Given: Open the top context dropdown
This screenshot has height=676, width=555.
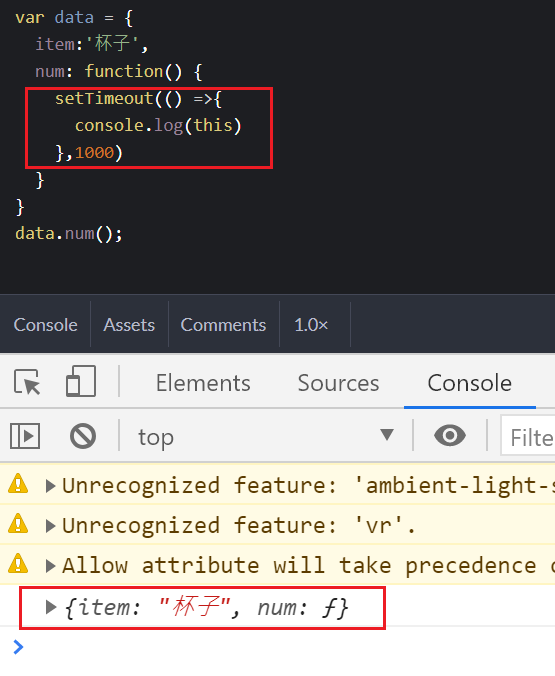Looking at the screenshot, I should tap(266, 436).
